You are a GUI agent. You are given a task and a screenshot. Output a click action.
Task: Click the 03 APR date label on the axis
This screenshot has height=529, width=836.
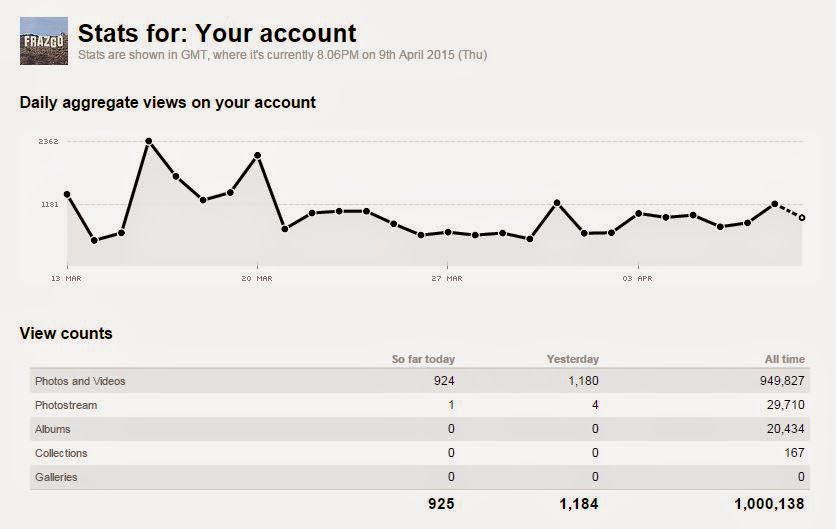637,278
